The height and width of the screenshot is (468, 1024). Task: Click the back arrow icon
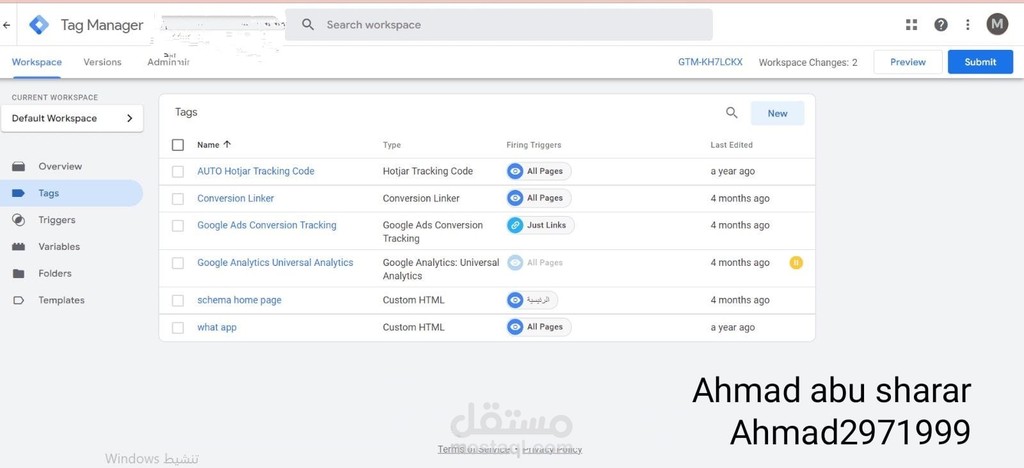pos(7,25)
